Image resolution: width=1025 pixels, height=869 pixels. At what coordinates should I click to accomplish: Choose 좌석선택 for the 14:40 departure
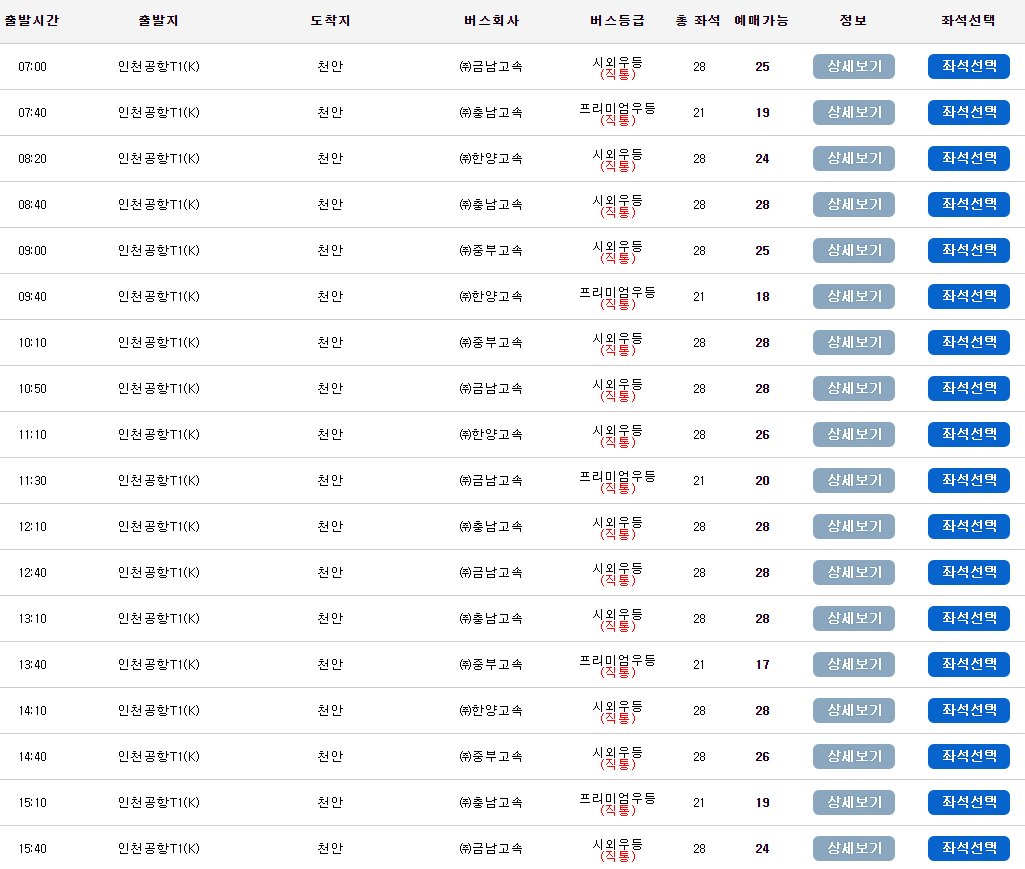[x=969, y=757]
